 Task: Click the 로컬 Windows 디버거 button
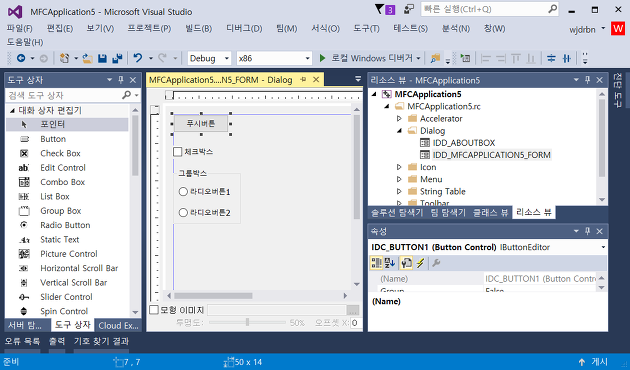(372, 58)
